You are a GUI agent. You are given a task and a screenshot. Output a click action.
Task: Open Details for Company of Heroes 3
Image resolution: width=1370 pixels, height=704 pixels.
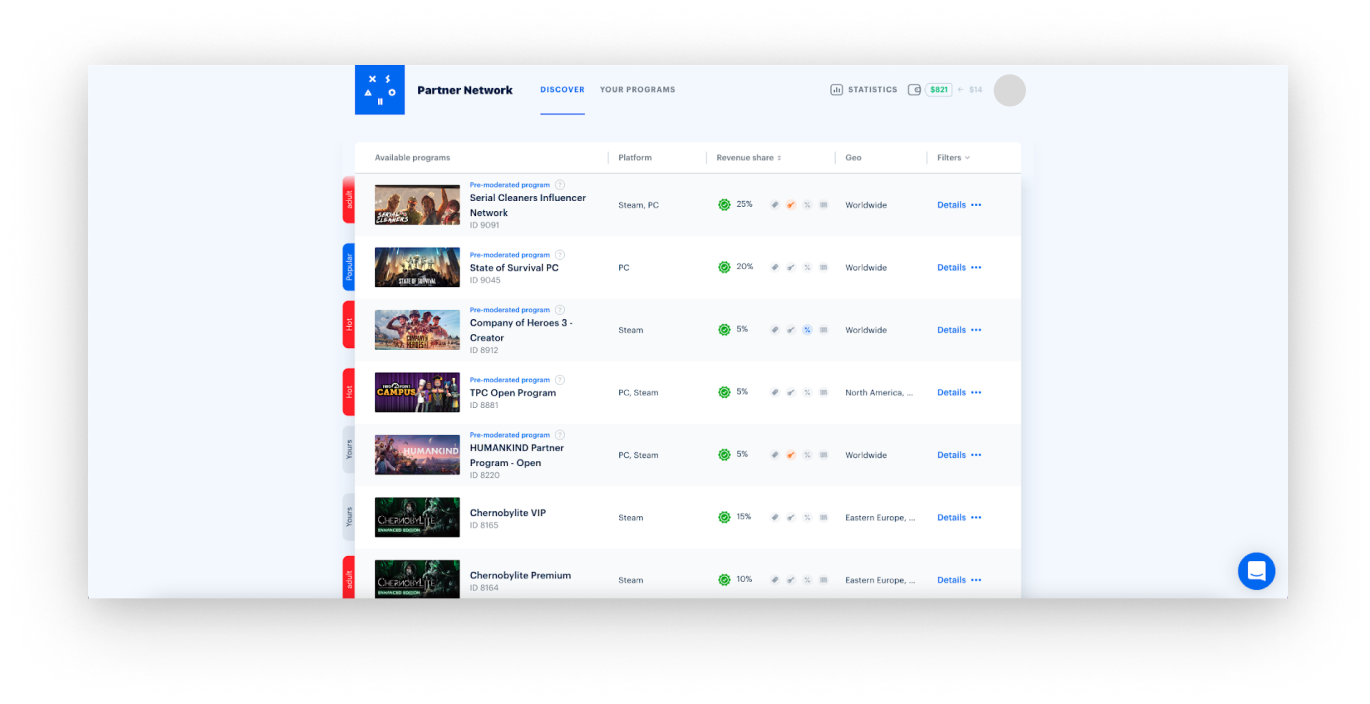[951, 330]
